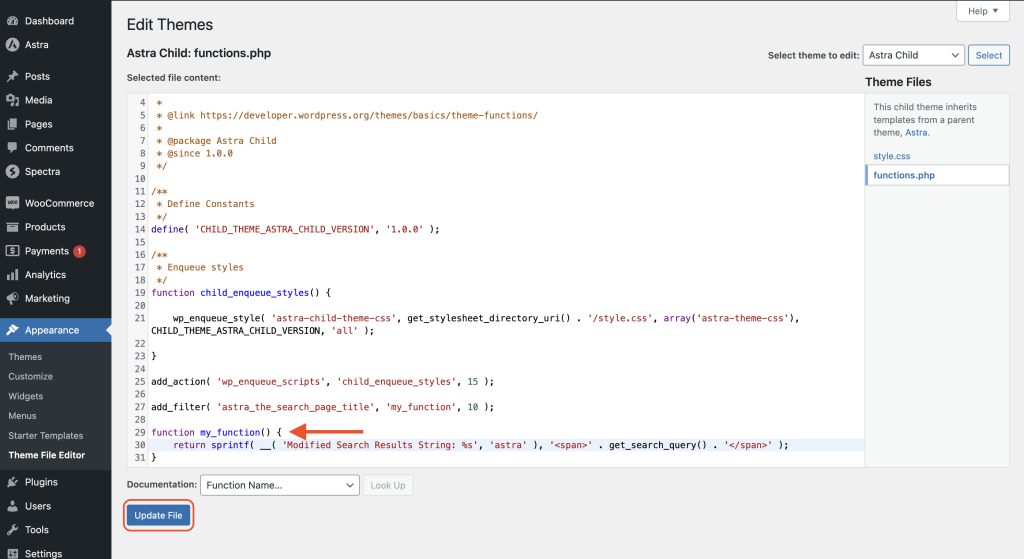
Task: Follow the Astra parent theme link
Action: 916,133
